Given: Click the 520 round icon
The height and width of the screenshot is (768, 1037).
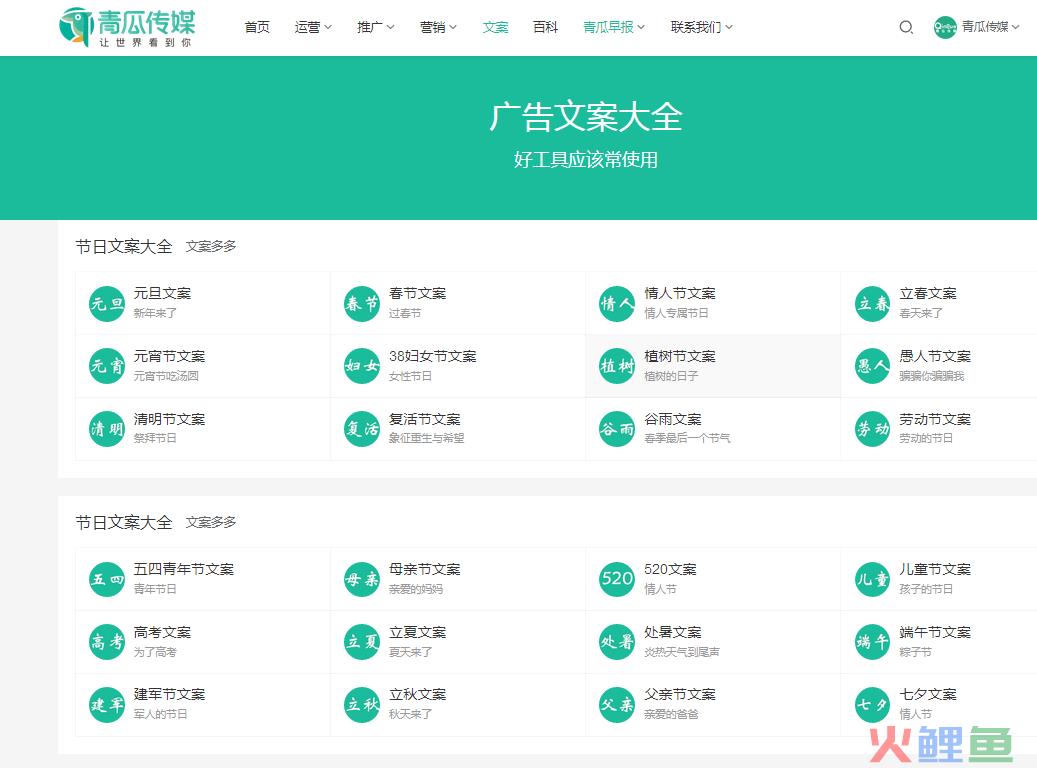Looking at the screenshot, I should click(x=617, y=579).
